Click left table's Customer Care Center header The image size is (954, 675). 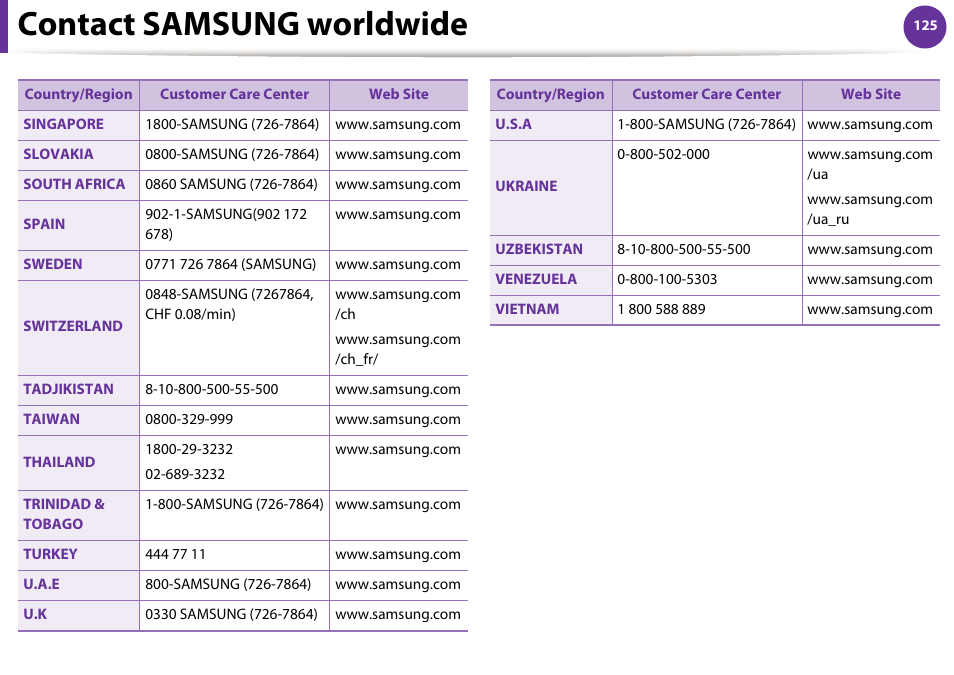(x=234, y=94)
